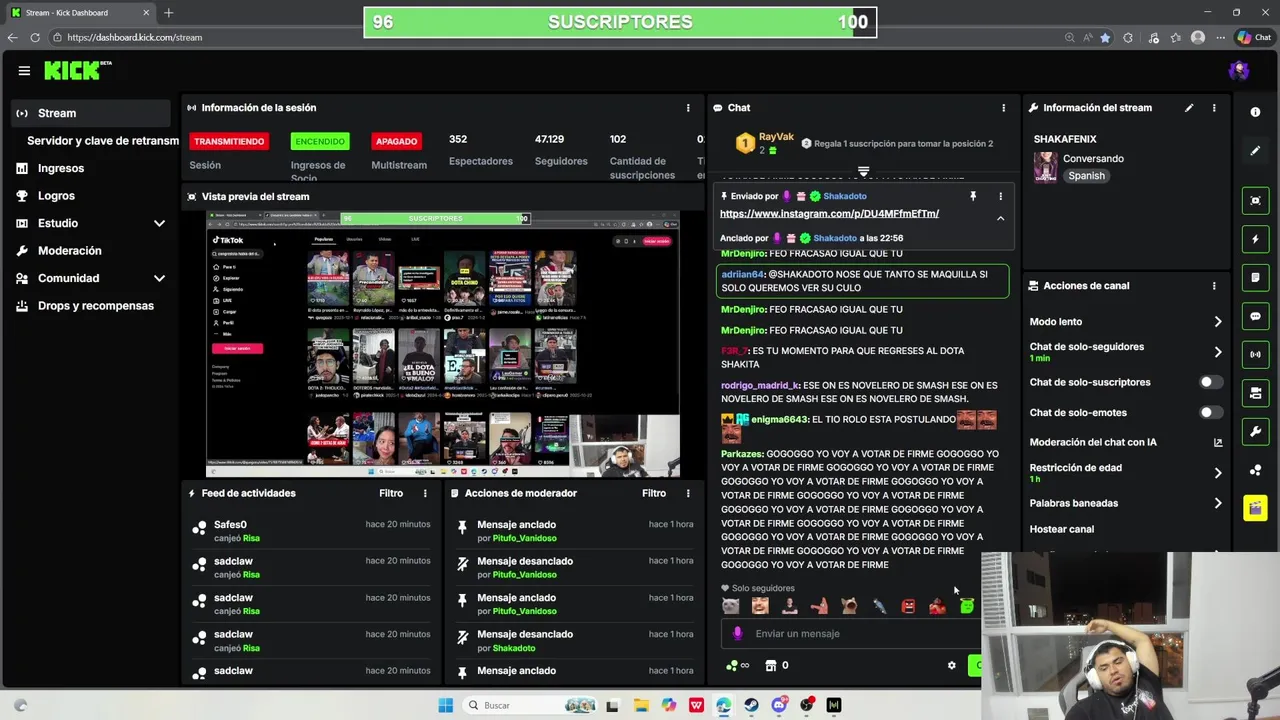The height and width of the screenshot is (720, 1280).
Task: Open Palabras baneadas settings chevron
Action: (x=1217, y=503)
